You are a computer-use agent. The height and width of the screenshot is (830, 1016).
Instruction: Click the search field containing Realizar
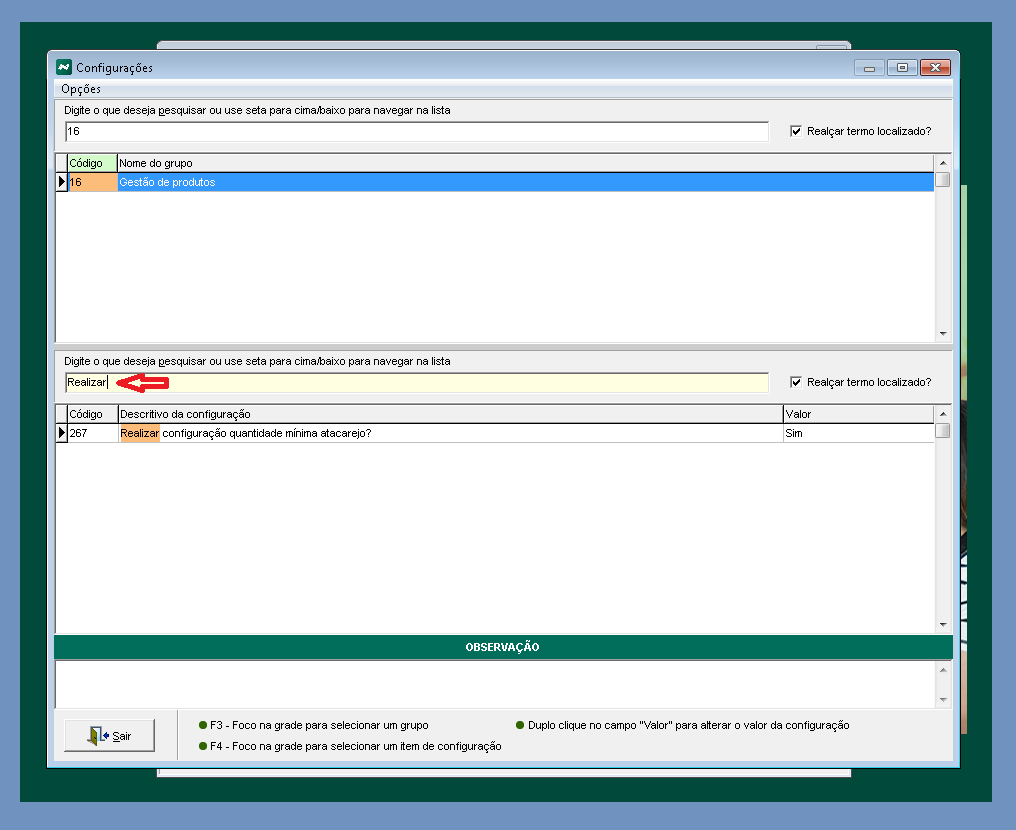[415, 383]
